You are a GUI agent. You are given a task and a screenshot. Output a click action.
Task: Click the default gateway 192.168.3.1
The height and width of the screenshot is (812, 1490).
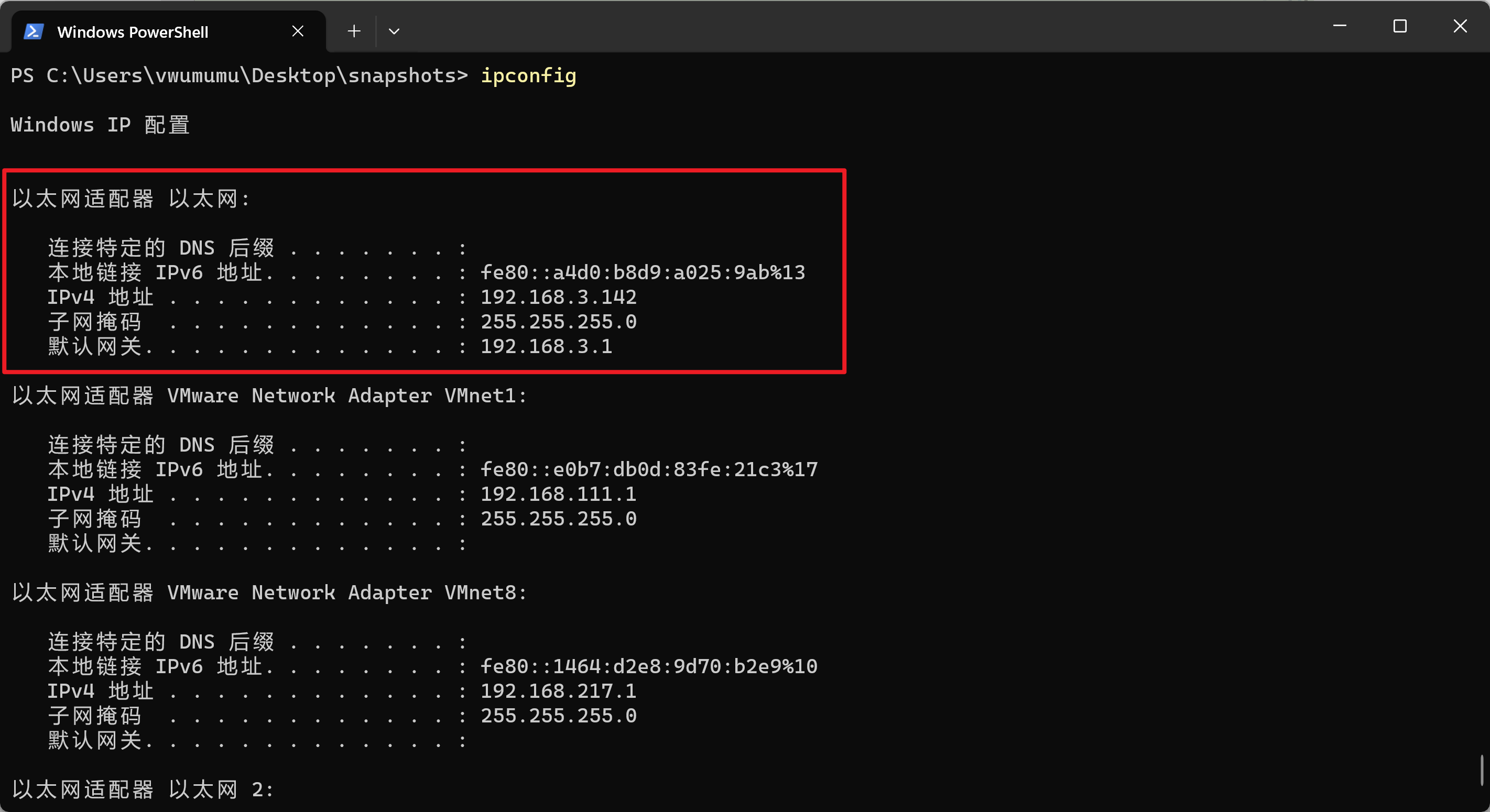547,346
